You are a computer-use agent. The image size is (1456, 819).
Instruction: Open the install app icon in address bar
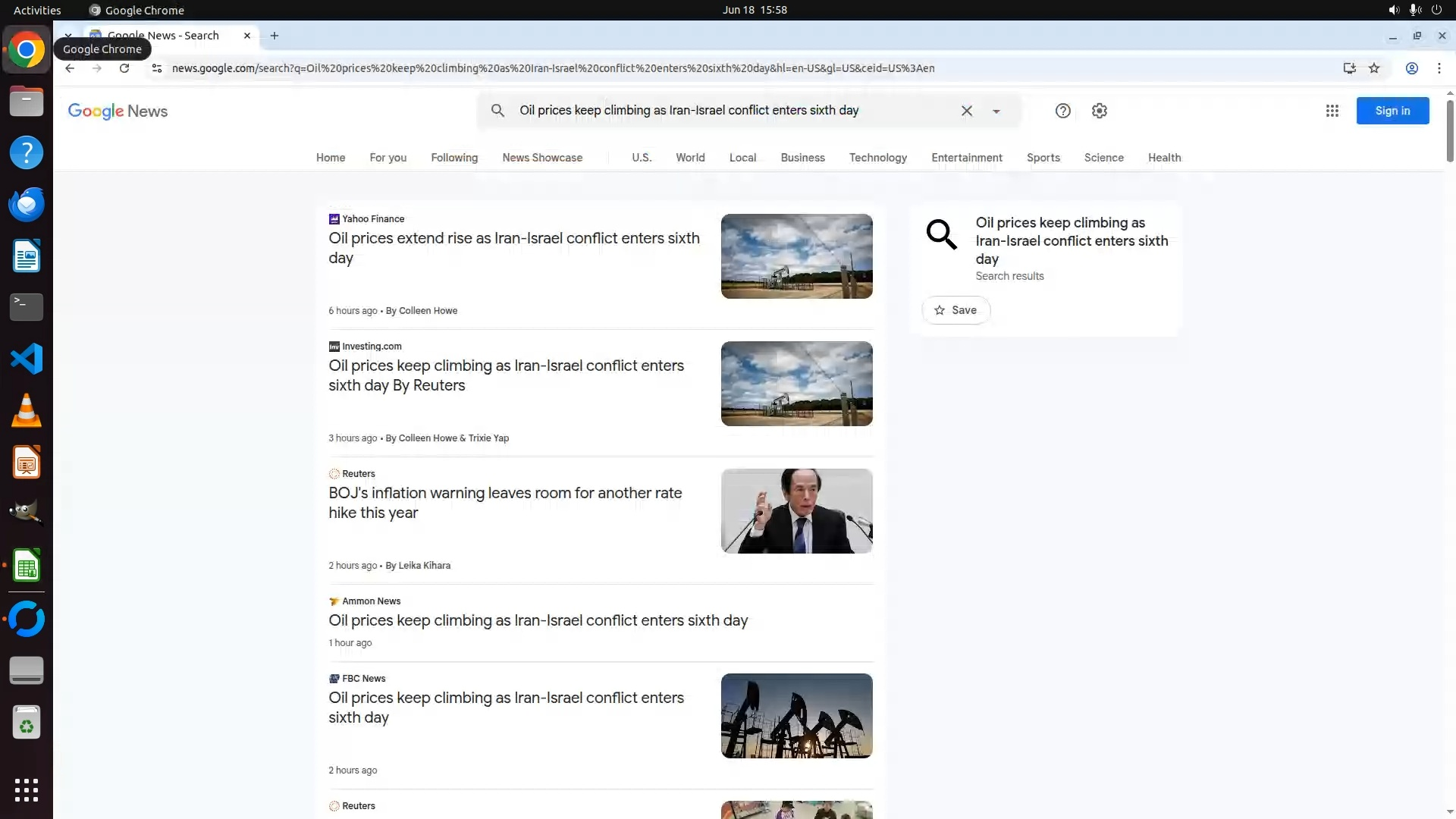(x=1349, y=68)
